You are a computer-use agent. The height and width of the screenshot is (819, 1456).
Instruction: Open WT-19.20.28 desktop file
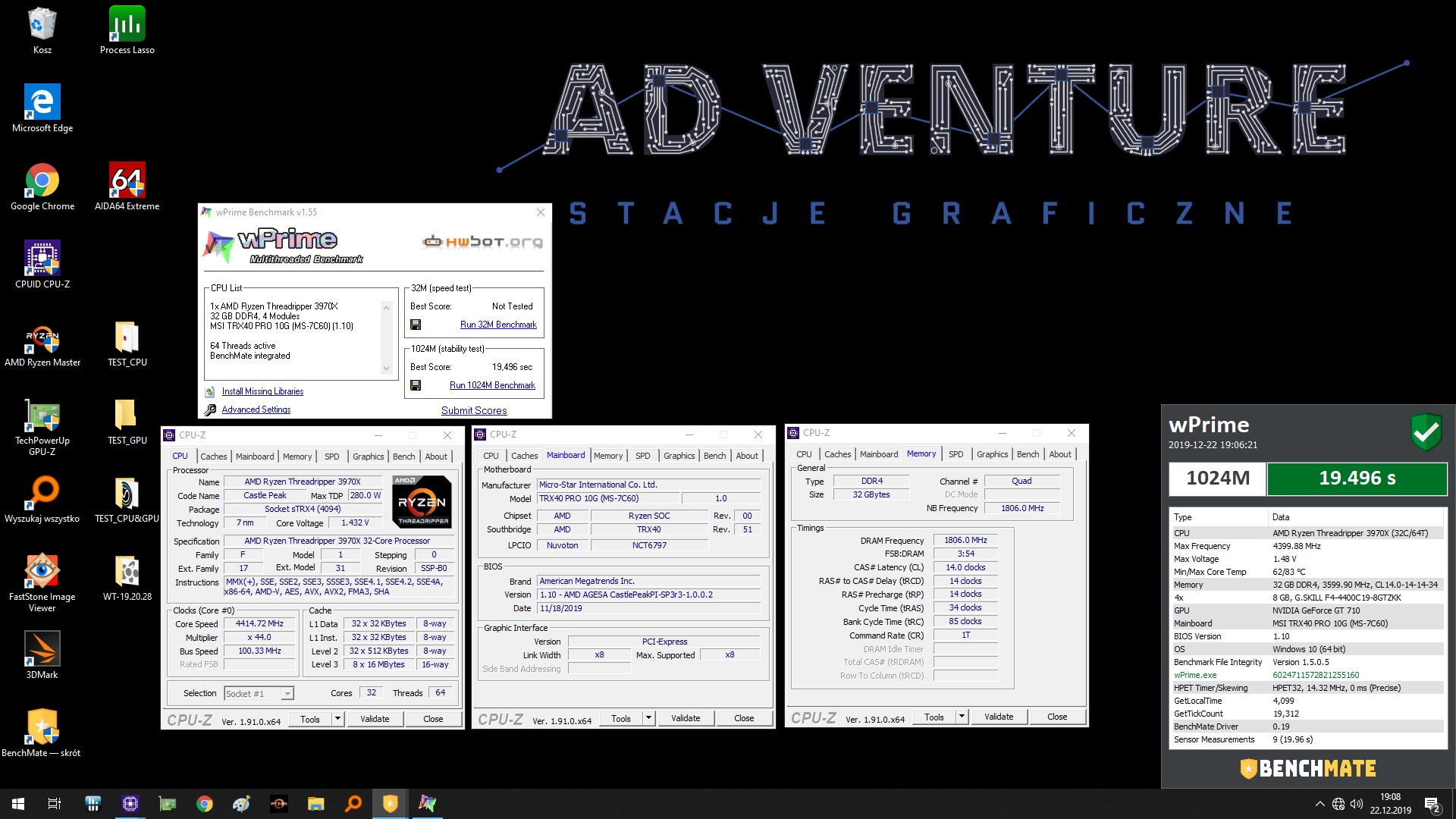127,577
